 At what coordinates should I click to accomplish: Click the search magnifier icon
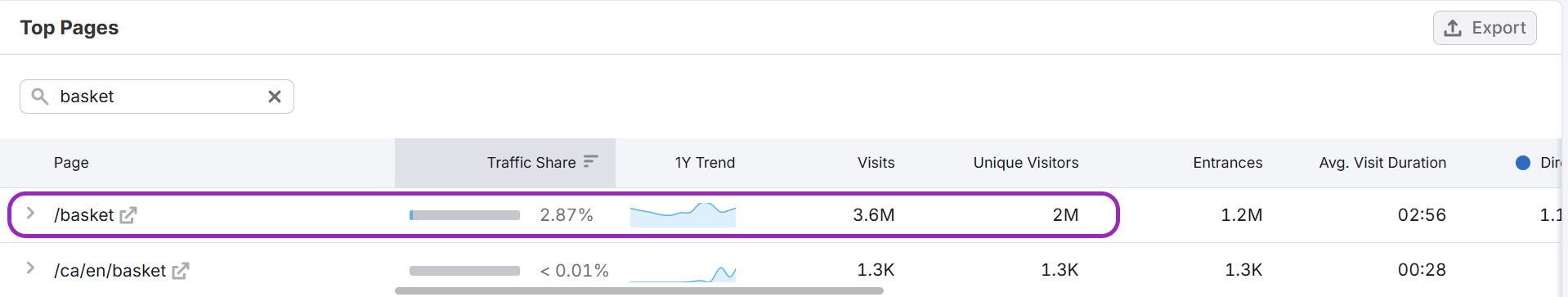[x=39, y=97]
